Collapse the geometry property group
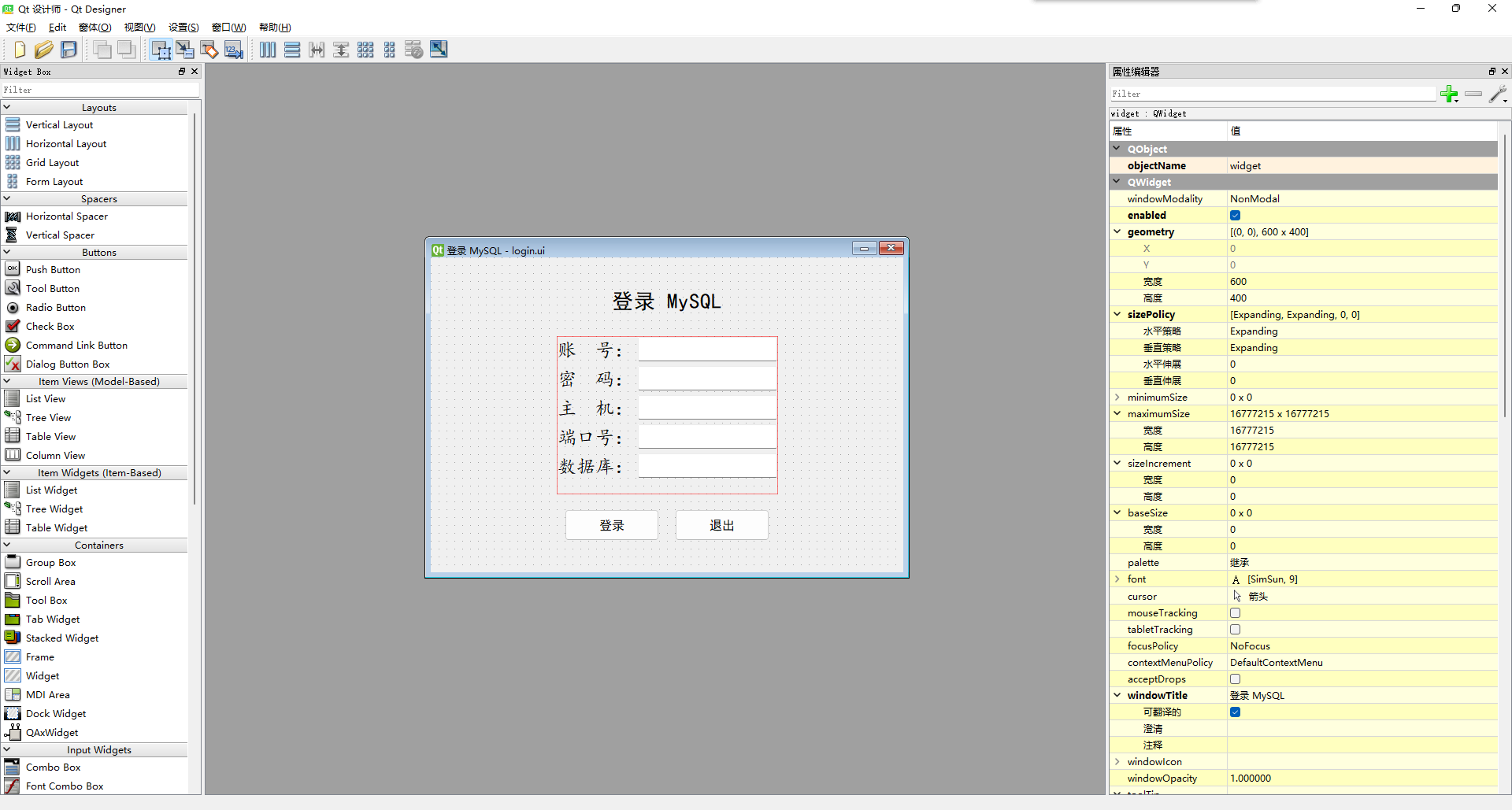Screen dimensions: 1512x810 point(1117,231)
